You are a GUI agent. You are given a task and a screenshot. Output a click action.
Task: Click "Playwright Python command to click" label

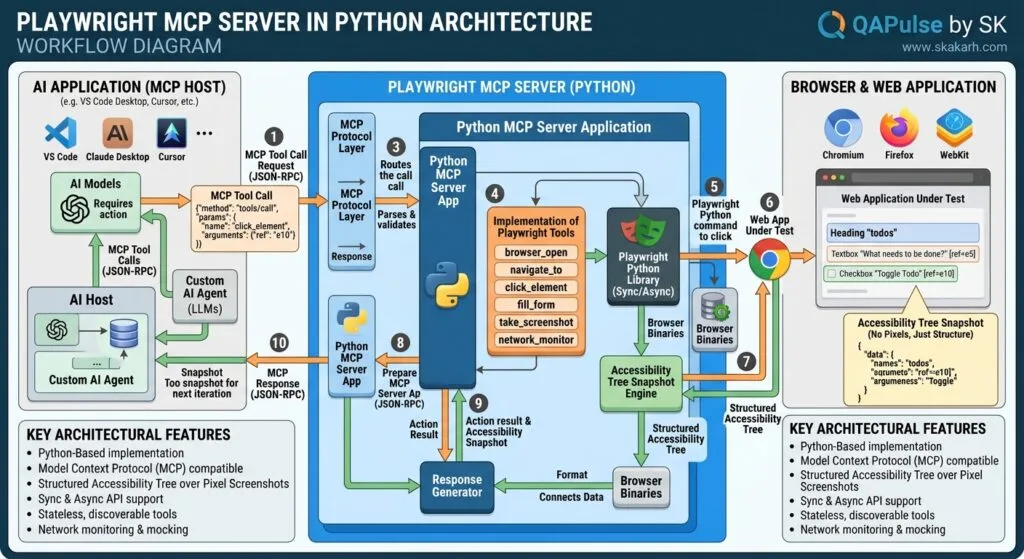click(715, 220)
